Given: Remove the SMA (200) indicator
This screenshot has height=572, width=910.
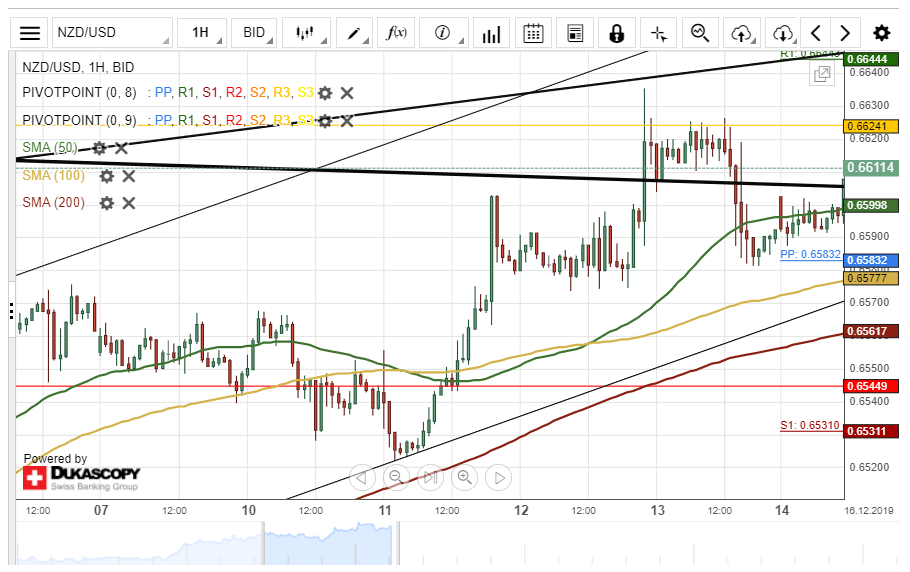Looking at the screenshot, I should [129, 203].
